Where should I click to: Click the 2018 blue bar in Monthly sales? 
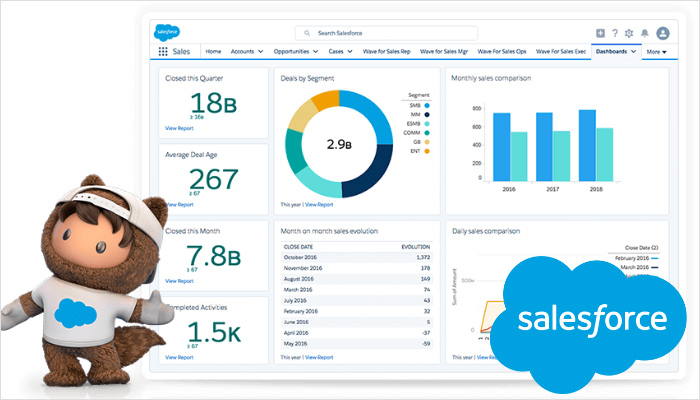click(587, 146)
